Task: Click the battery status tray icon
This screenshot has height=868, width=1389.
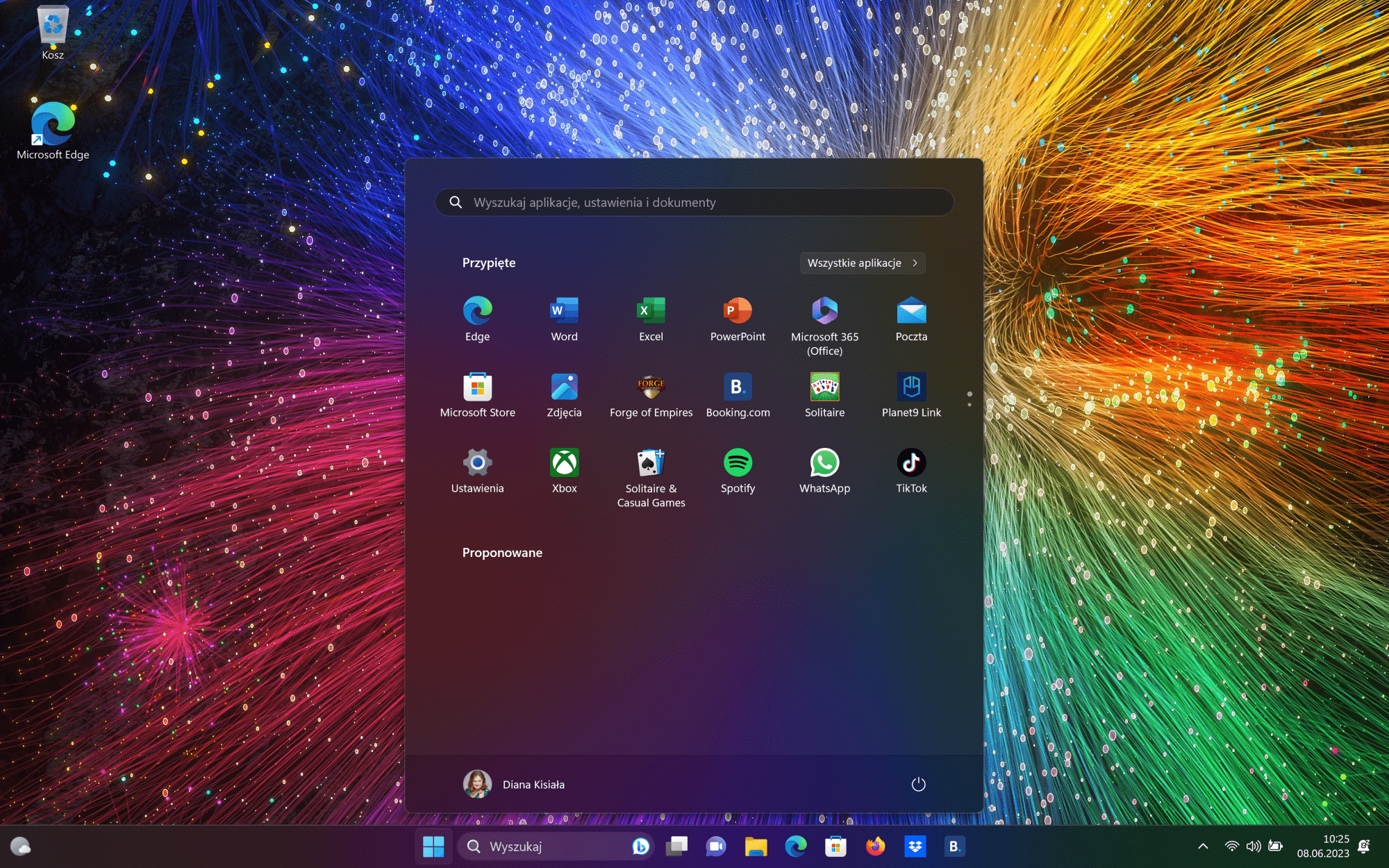Action: (1276, 846)
